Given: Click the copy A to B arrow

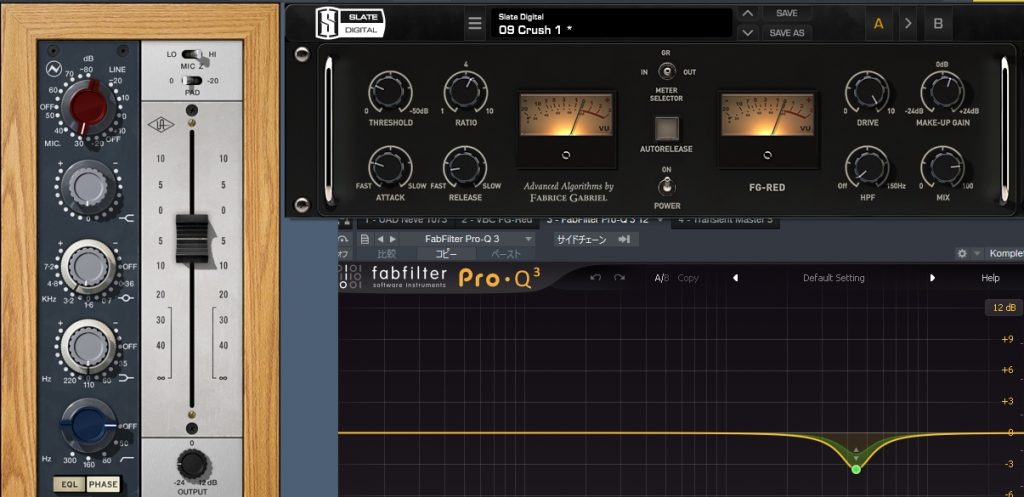Looking at the screenshot, I should pos(908,23).
